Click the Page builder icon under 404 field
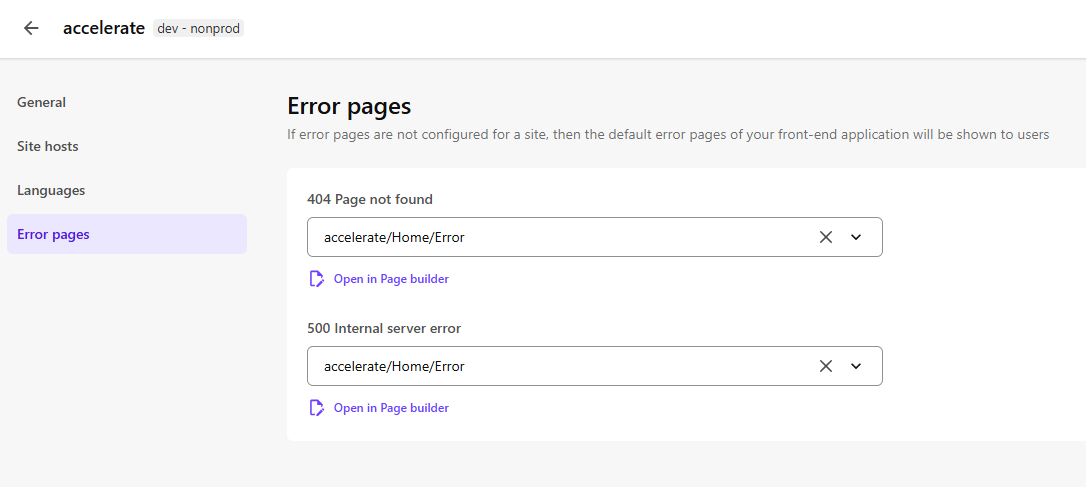The width and height of the screenshot is (1086, 487). [x=317, y=279]
